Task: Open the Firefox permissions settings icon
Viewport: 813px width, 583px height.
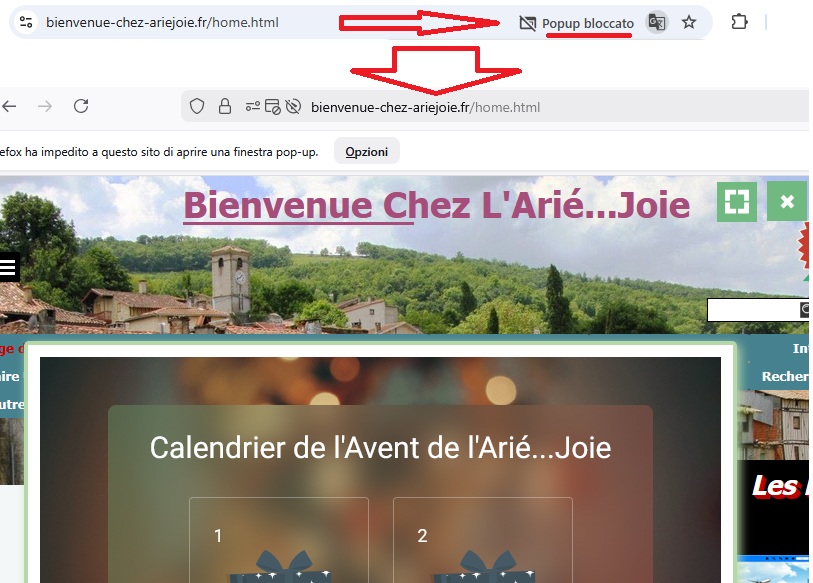Action: pos(253,106)
